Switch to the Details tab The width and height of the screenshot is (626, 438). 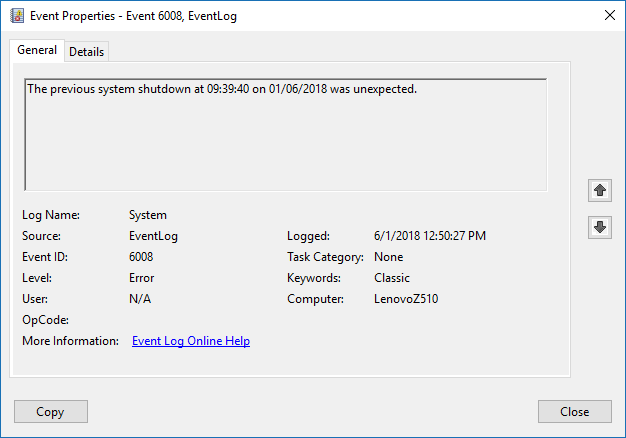(86, 52)
